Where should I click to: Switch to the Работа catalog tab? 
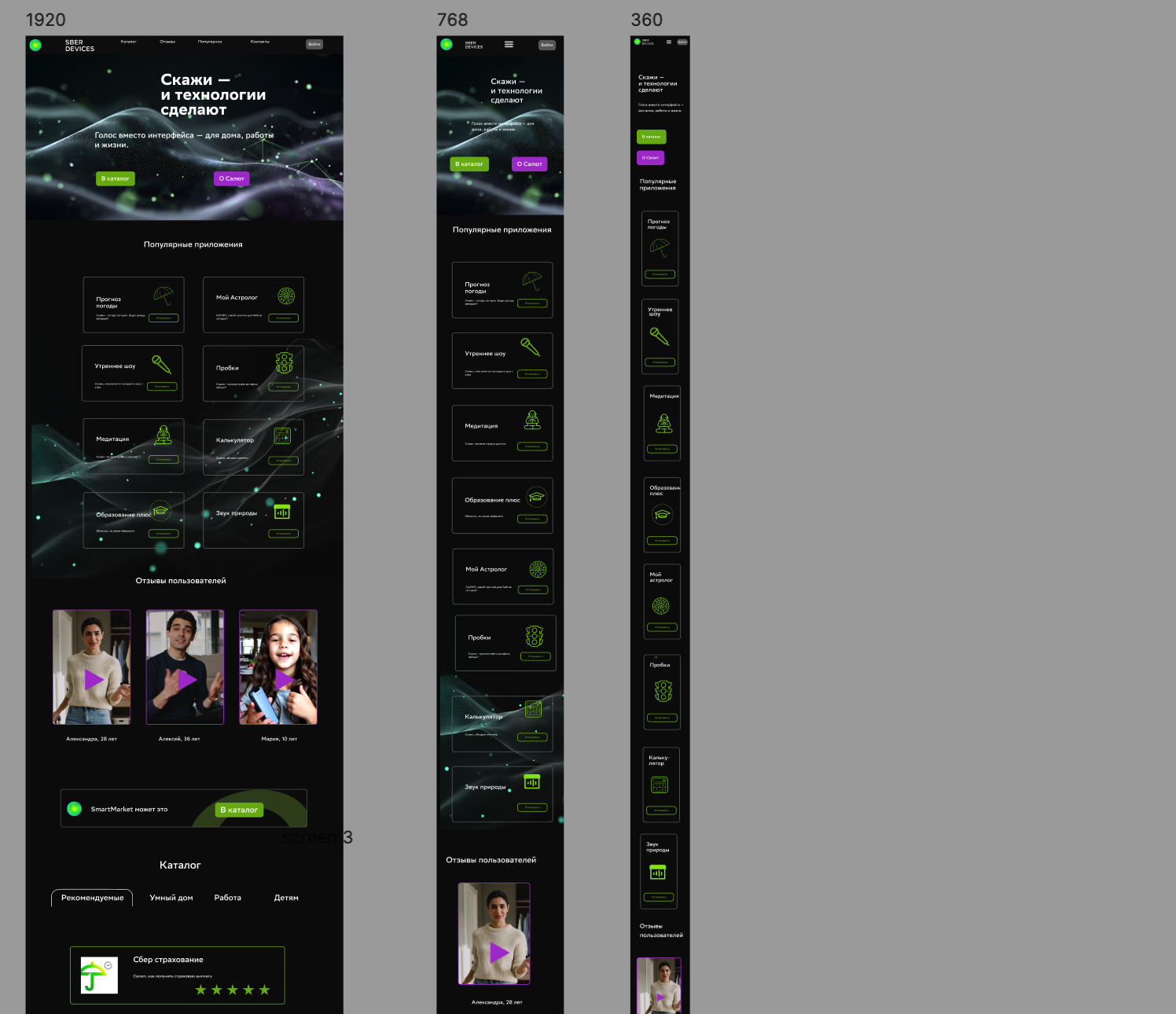click(x=228, y=898)
